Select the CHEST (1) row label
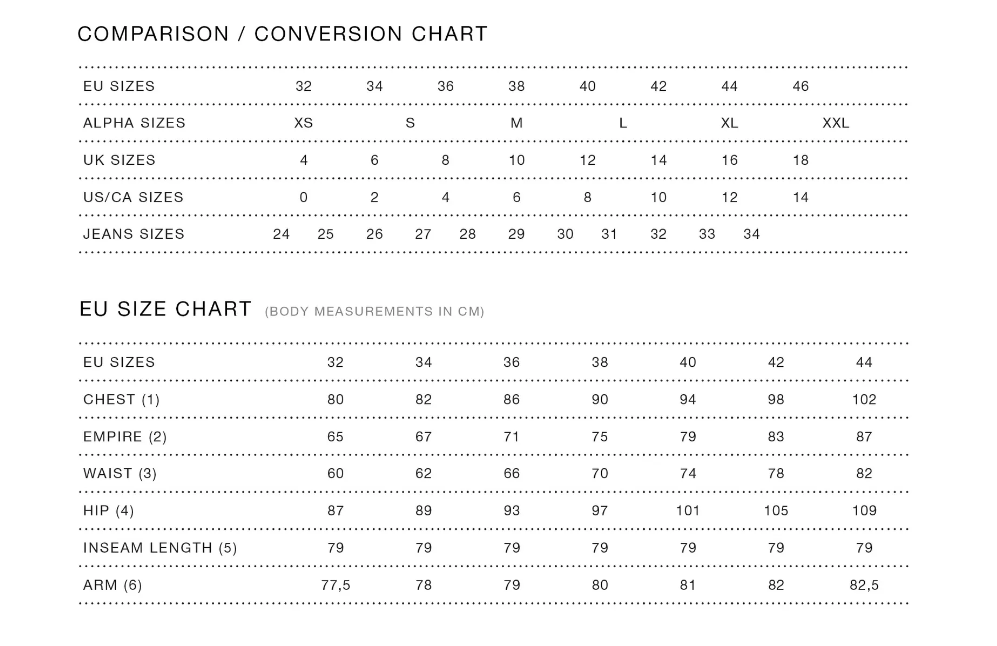This screenshot has height=646, width=997. click(x=121, y=399)
